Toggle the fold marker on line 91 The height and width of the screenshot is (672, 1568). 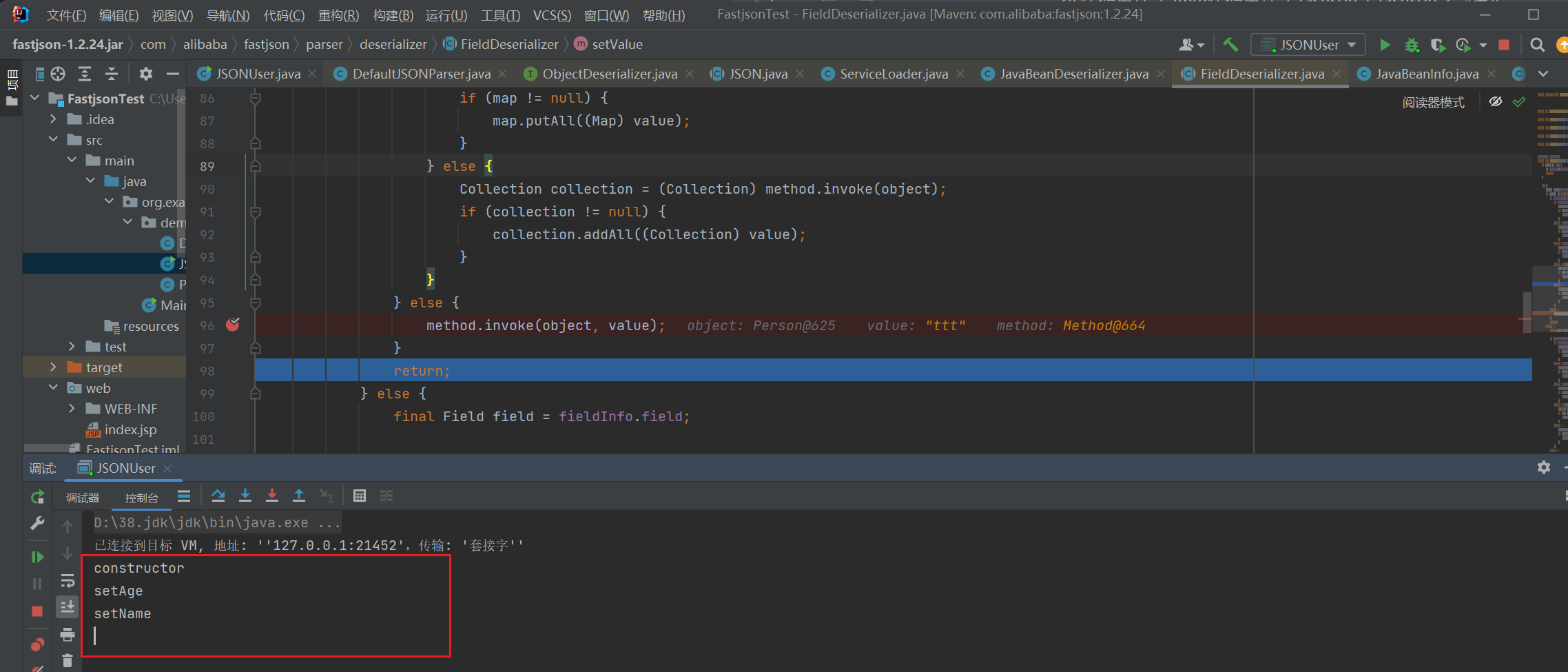coord(256,212)
